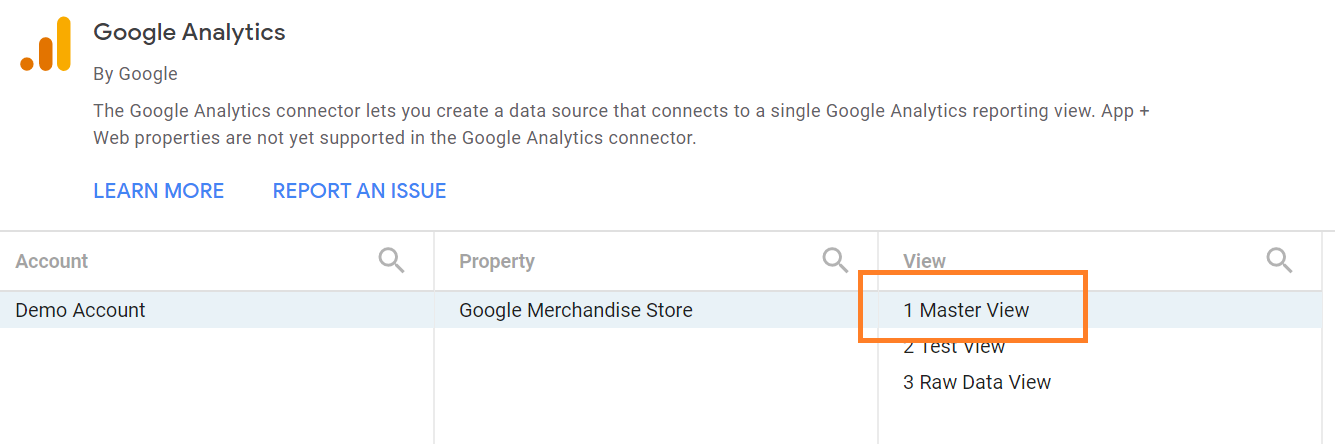Pick the 3 Raw Data View entry
1335x444 pixels.
point(977,382)
